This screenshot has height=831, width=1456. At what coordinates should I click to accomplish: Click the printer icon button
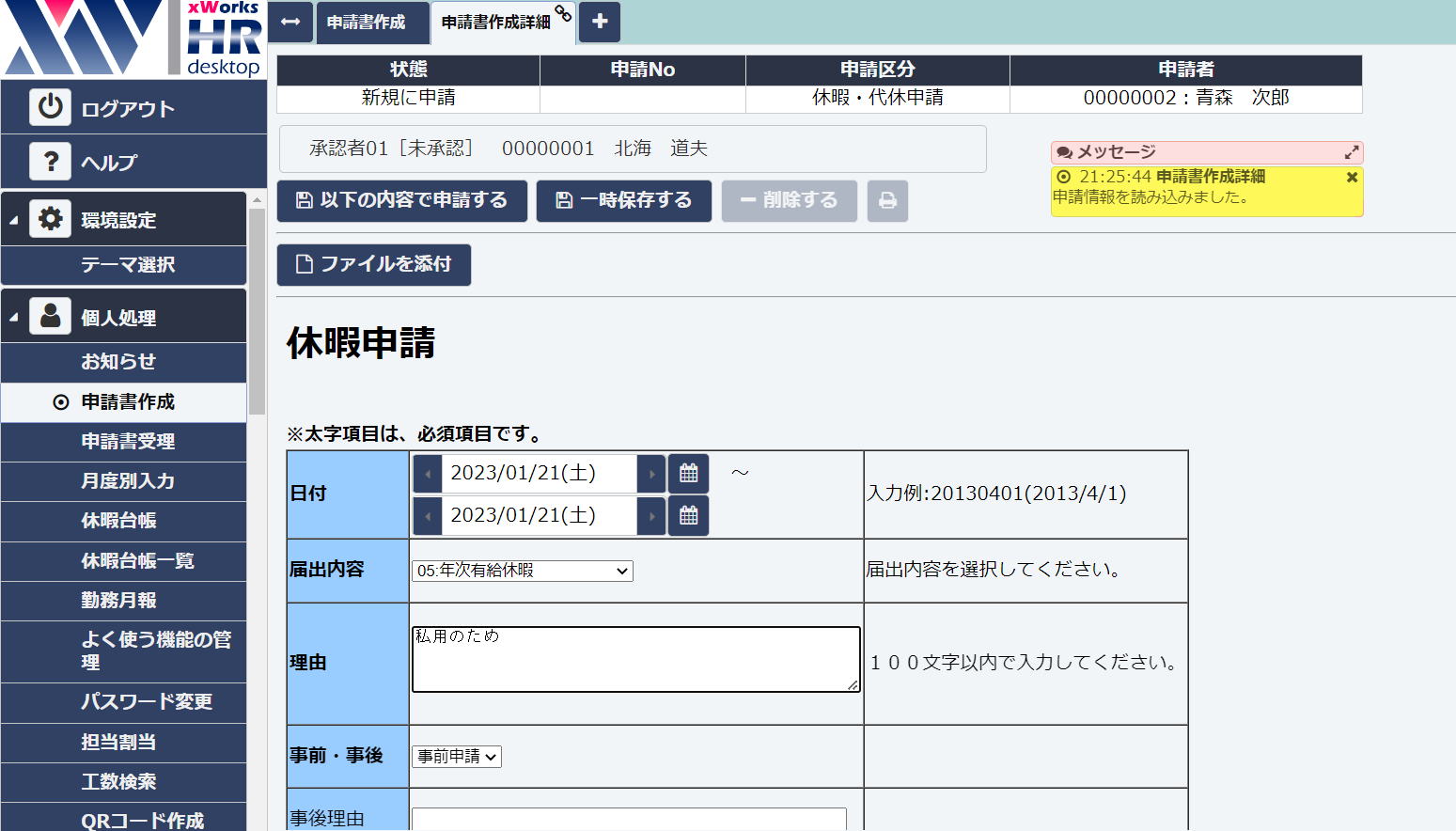pos(887,201)
